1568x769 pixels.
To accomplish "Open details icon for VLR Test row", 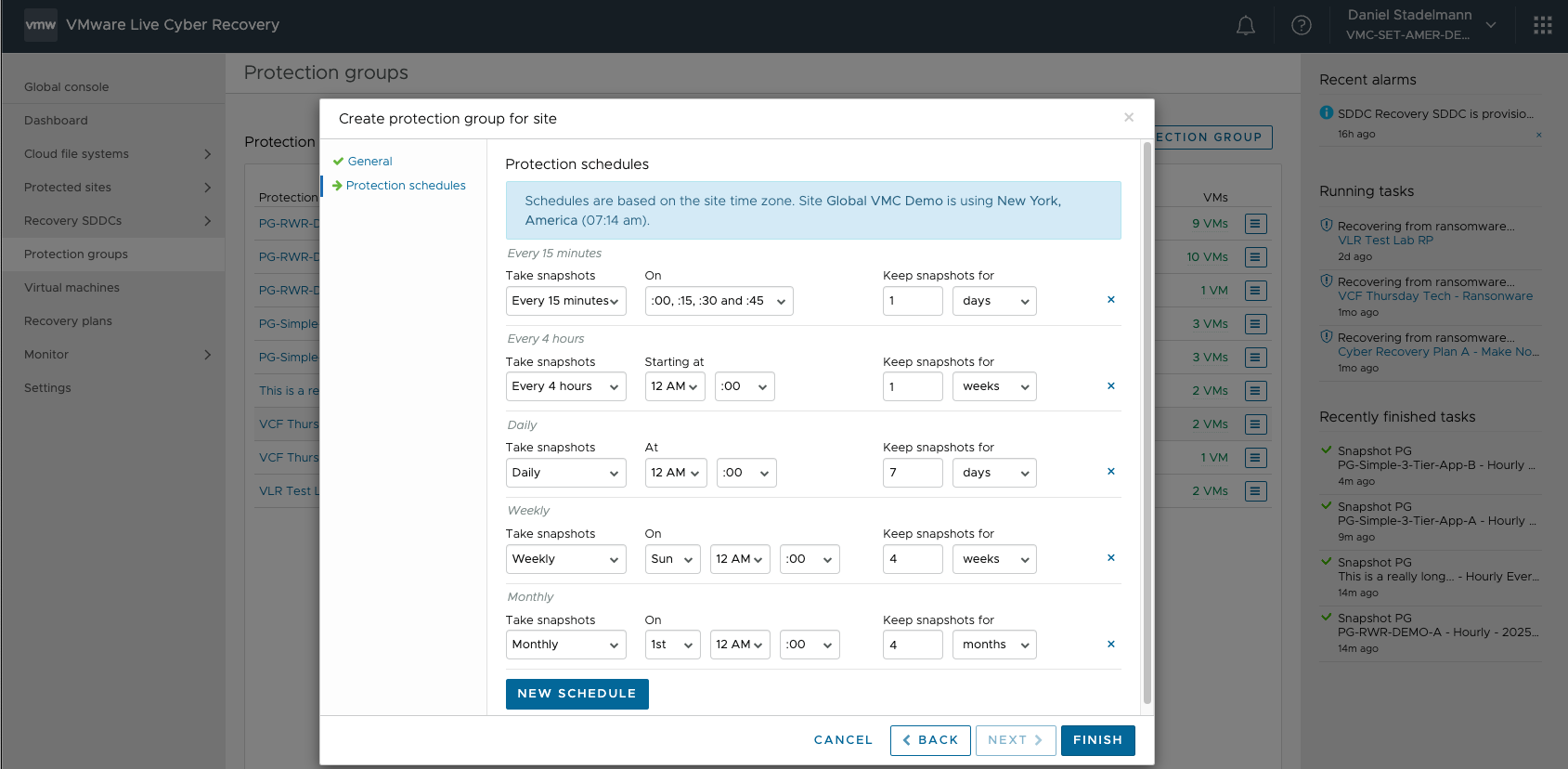I will click(x=1256, y=491).
